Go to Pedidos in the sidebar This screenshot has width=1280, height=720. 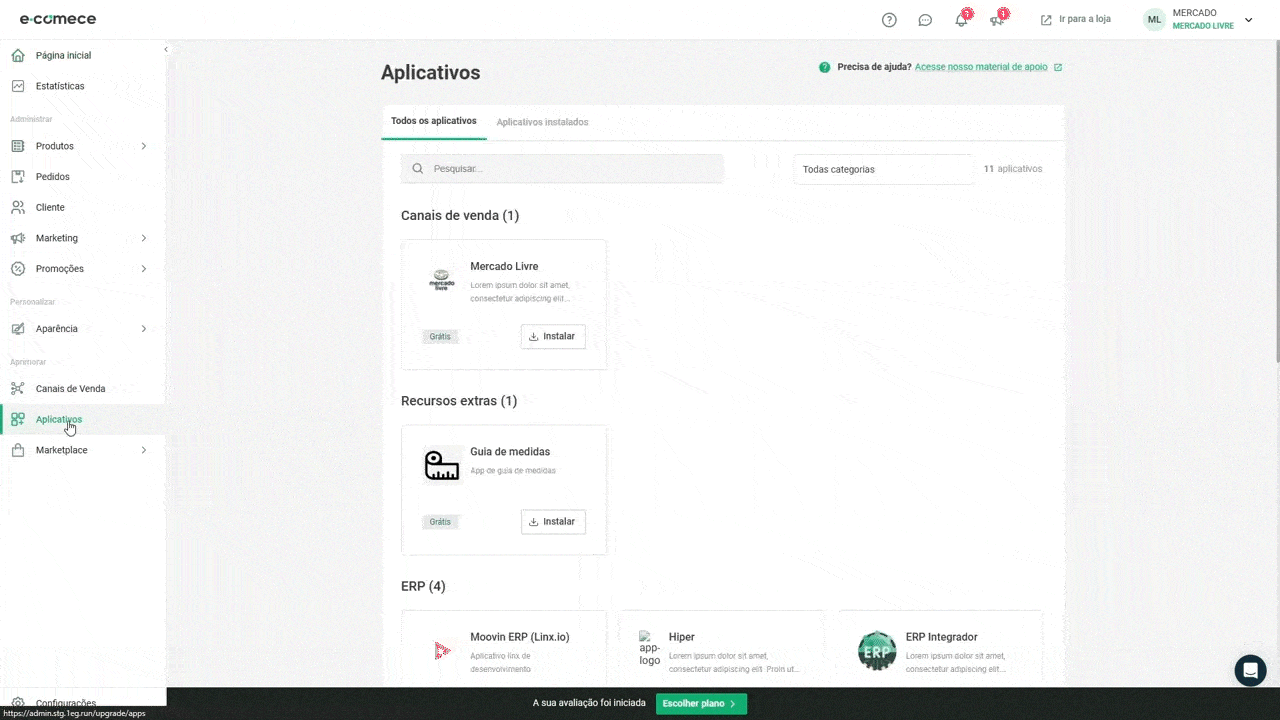(52, 177)
